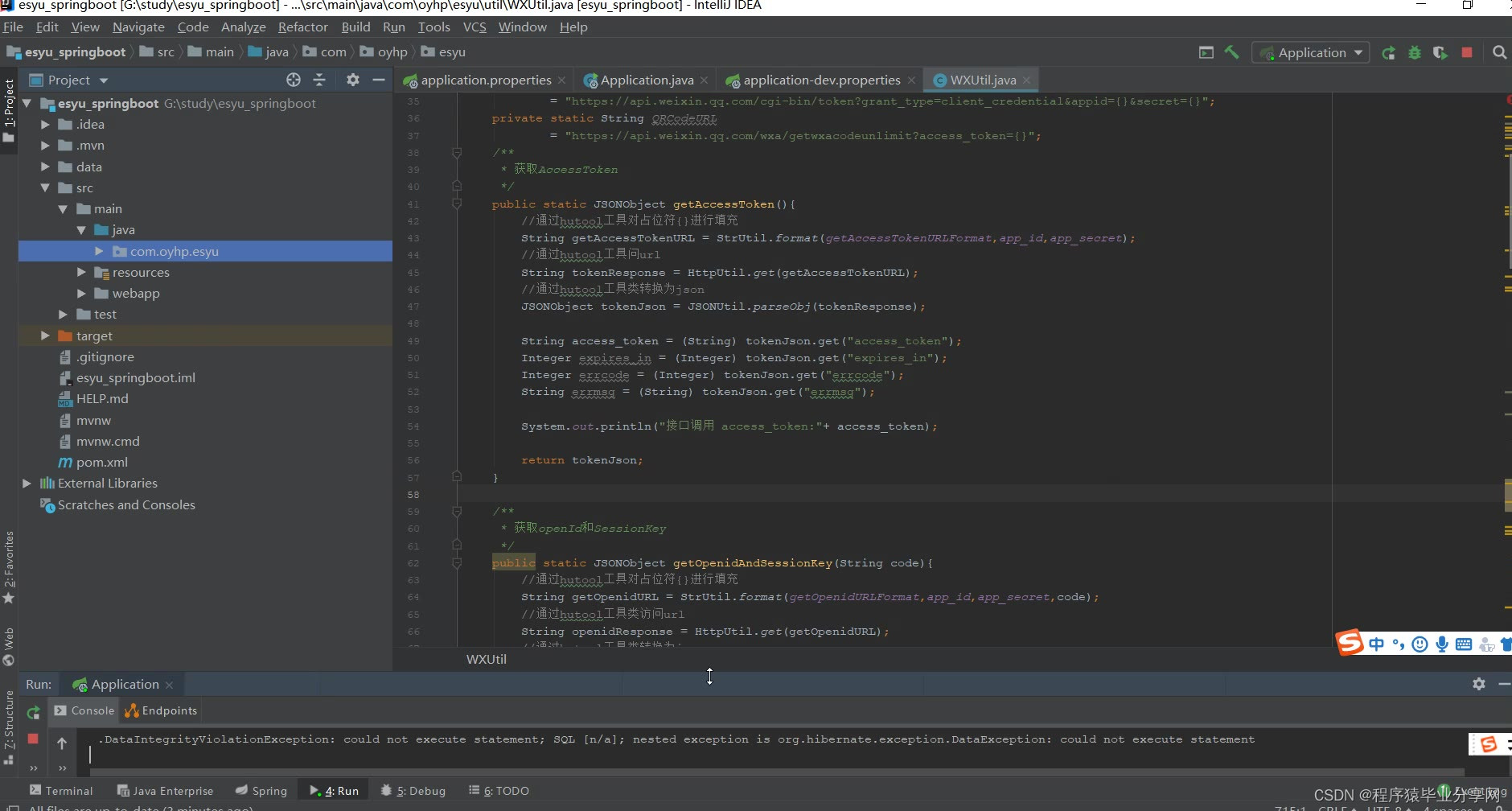Toggle the 1: Project side tab

[9, 111]
